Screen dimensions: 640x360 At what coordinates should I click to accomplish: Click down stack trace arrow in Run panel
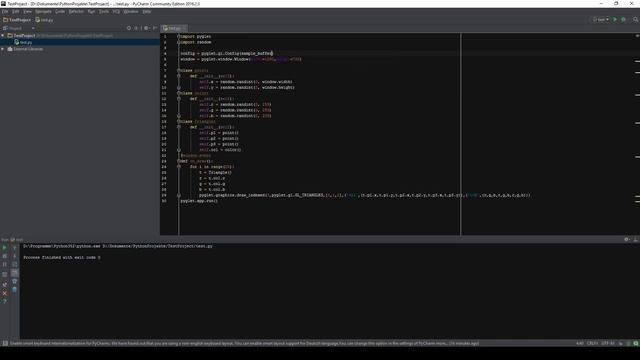14,256
